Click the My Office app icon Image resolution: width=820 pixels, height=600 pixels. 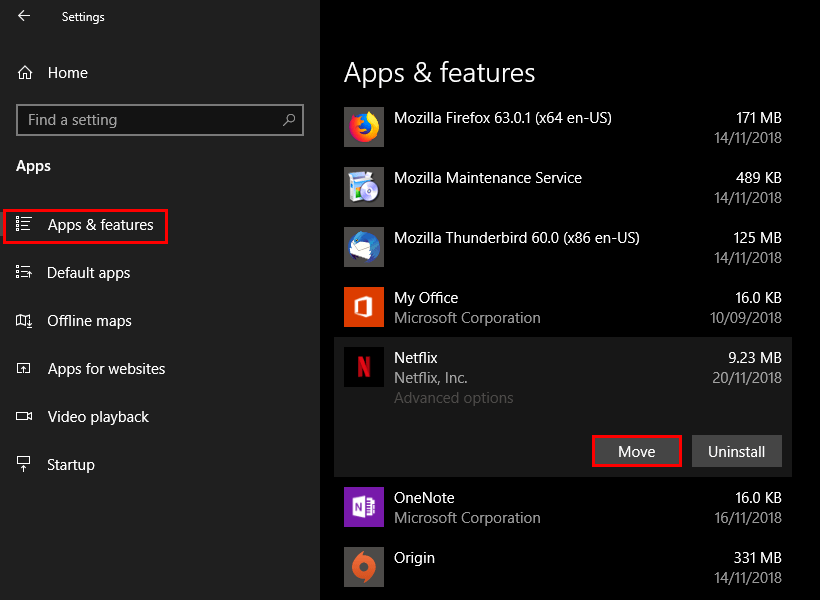(364, 307)
